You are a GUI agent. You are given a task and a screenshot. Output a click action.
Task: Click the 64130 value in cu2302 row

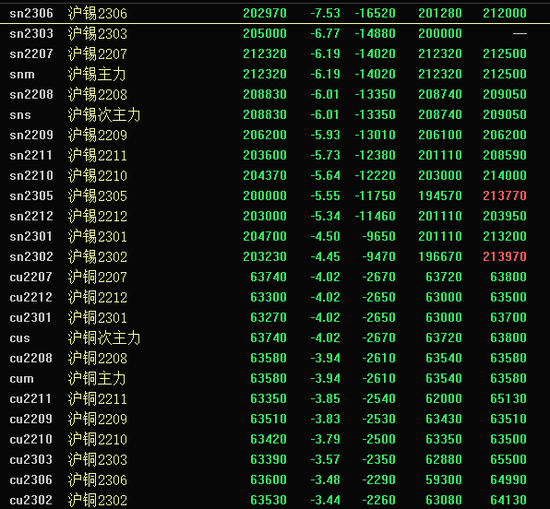point(508,500)
